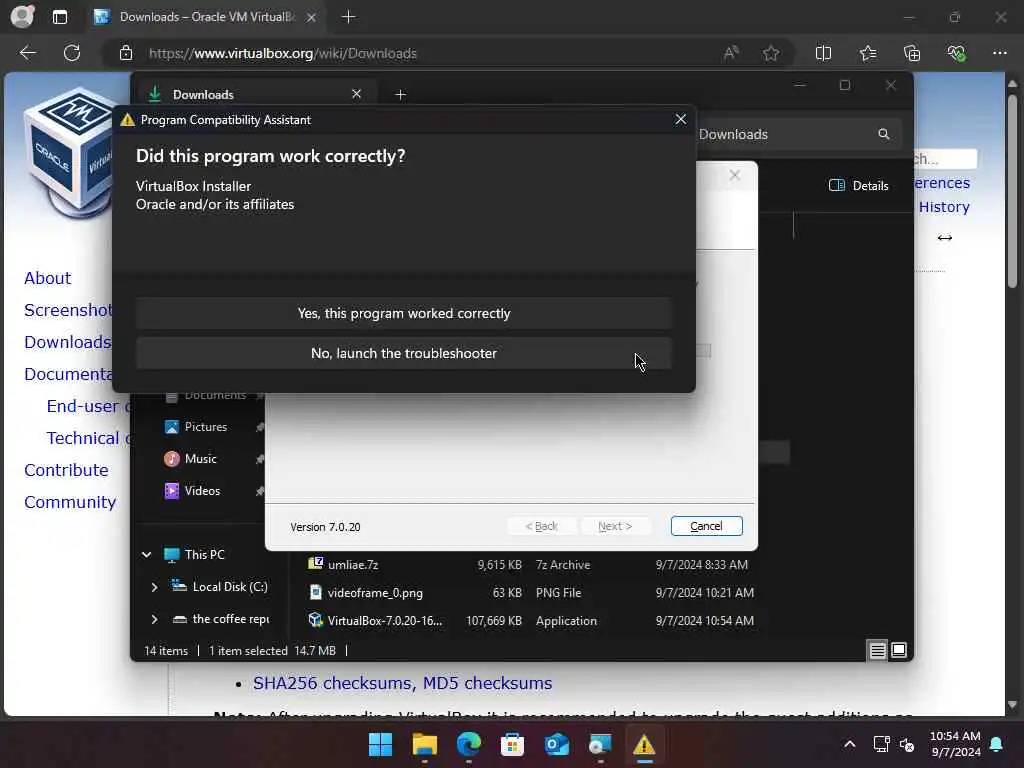Open Edge tab actions menu icon

point(59,17)
